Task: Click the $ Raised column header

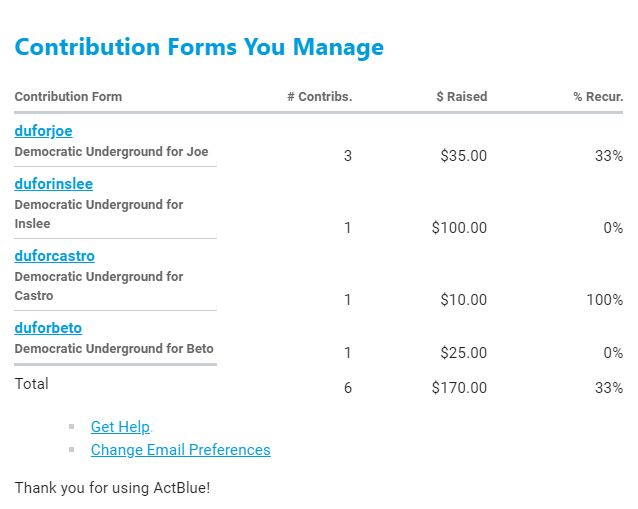Action: pos(462,97)
